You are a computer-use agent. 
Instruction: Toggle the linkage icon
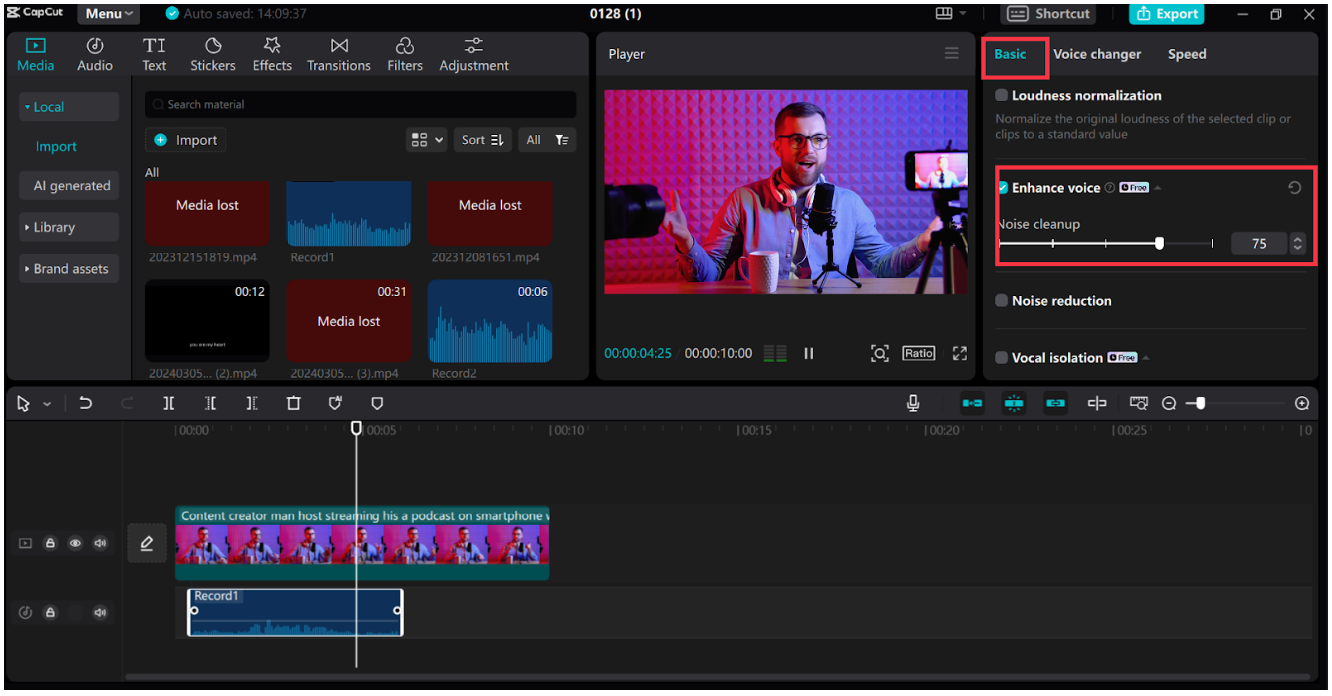point(1055,403)
